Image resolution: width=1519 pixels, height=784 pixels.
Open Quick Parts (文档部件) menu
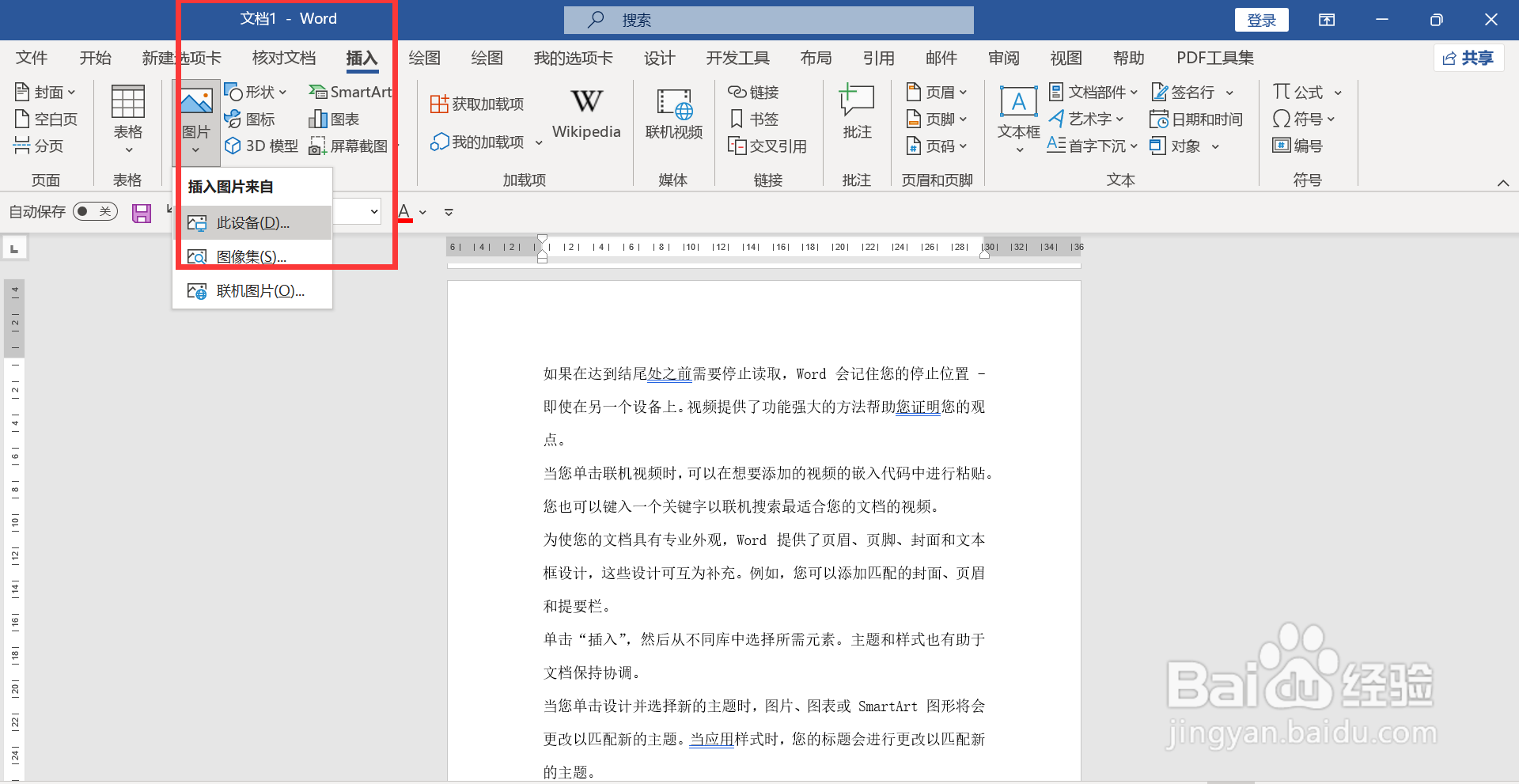click(1093, 93)
